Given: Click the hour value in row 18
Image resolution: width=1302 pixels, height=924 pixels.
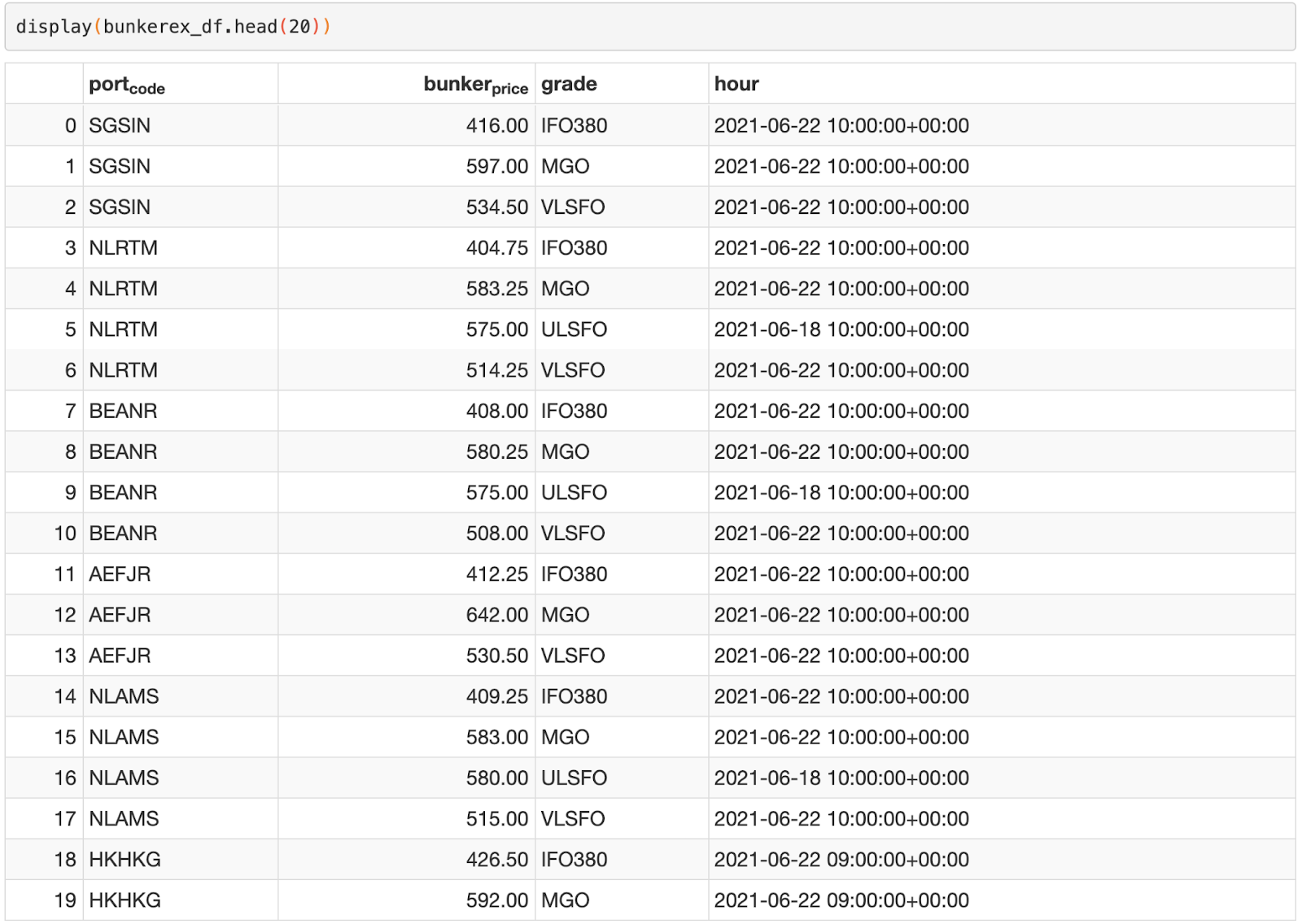Looking at the screenshot, I should pos(841,859).
